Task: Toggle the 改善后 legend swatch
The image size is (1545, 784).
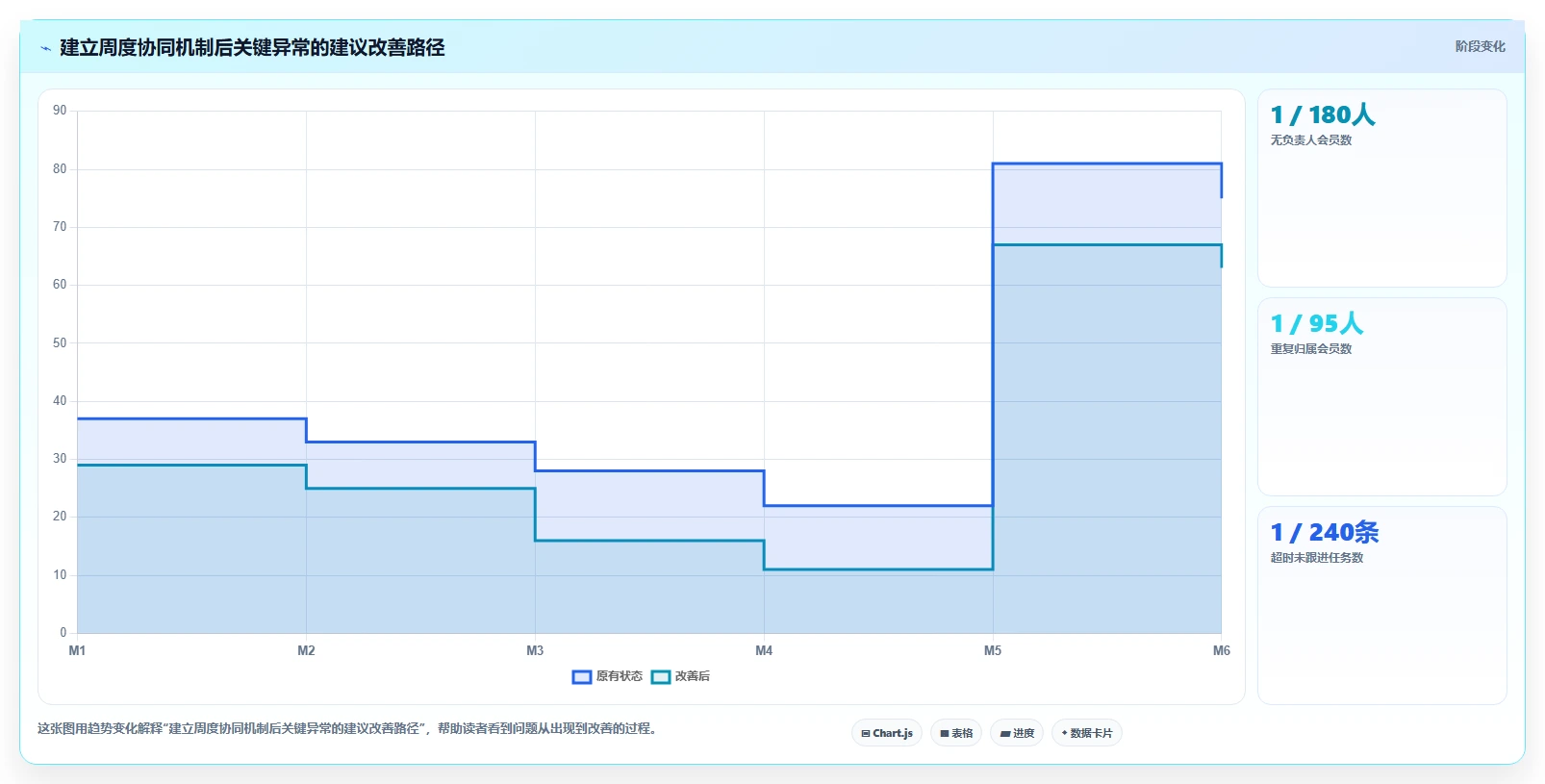Action: 661,677
